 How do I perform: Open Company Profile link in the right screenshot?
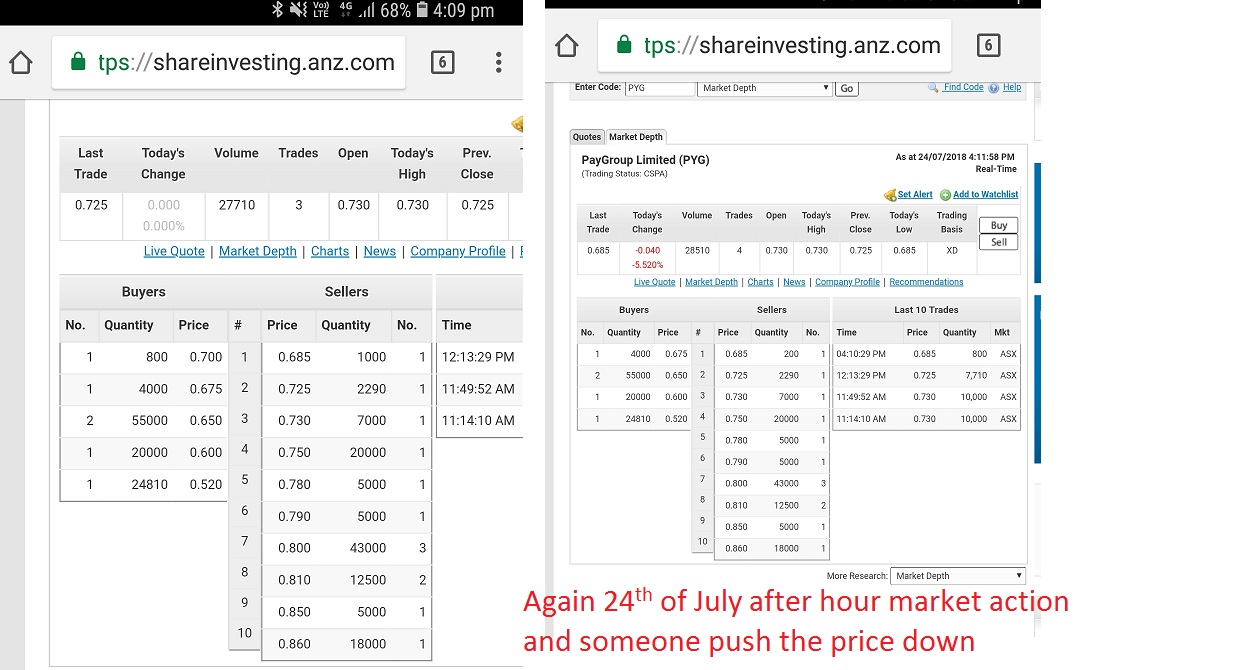click(848, 282)
